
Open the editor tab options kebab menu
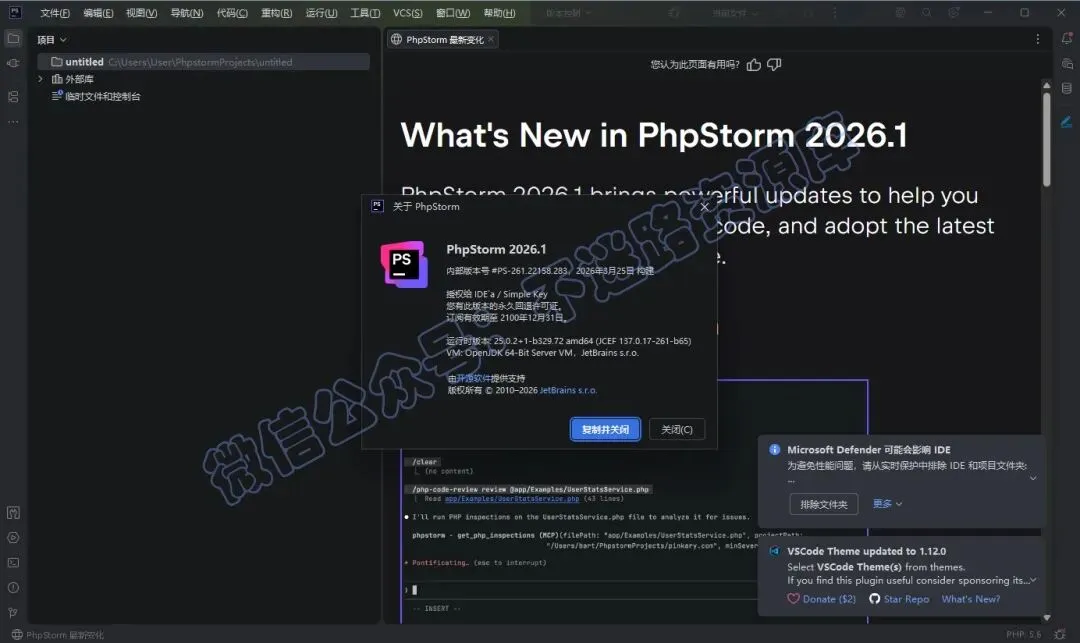(1037, 39)
